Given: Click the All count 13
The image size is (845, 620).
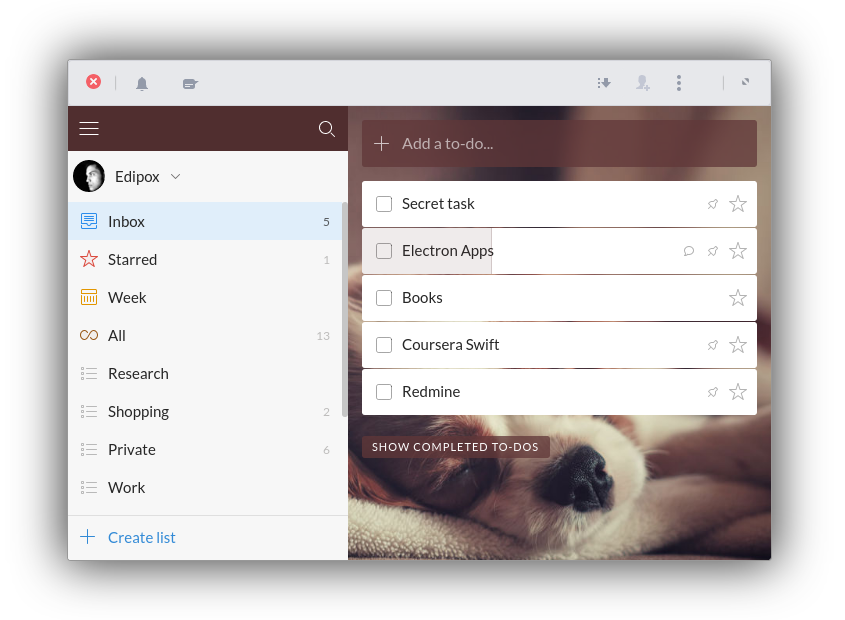Looking at the screenshot, I should (x=323, y=336).
